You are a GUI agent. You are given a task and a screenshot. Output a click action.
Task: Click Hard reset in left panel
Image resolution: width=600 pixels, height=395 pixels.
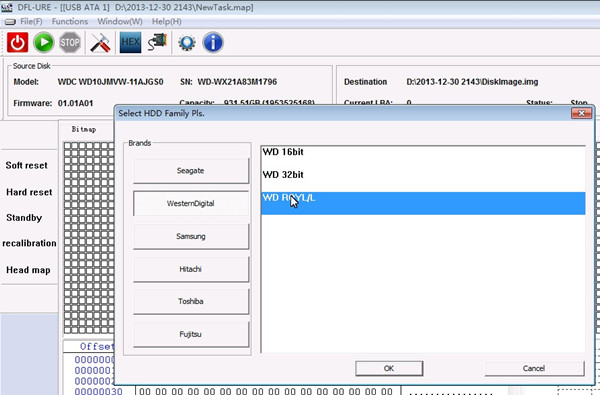click(x=29, y=192)
